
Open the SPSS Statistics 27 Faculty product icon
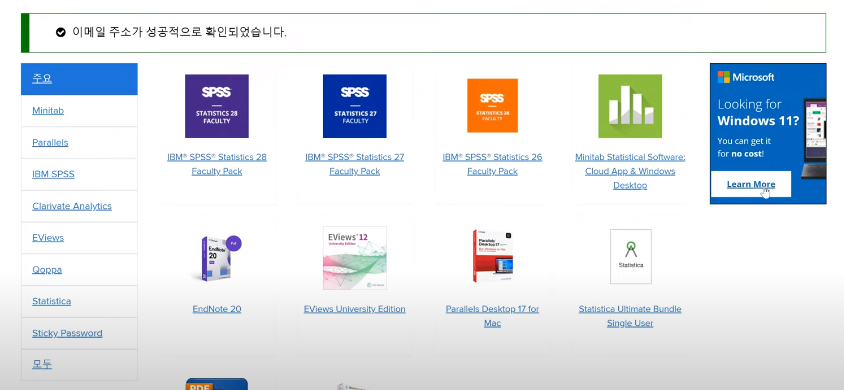click(x=355, y=106)
